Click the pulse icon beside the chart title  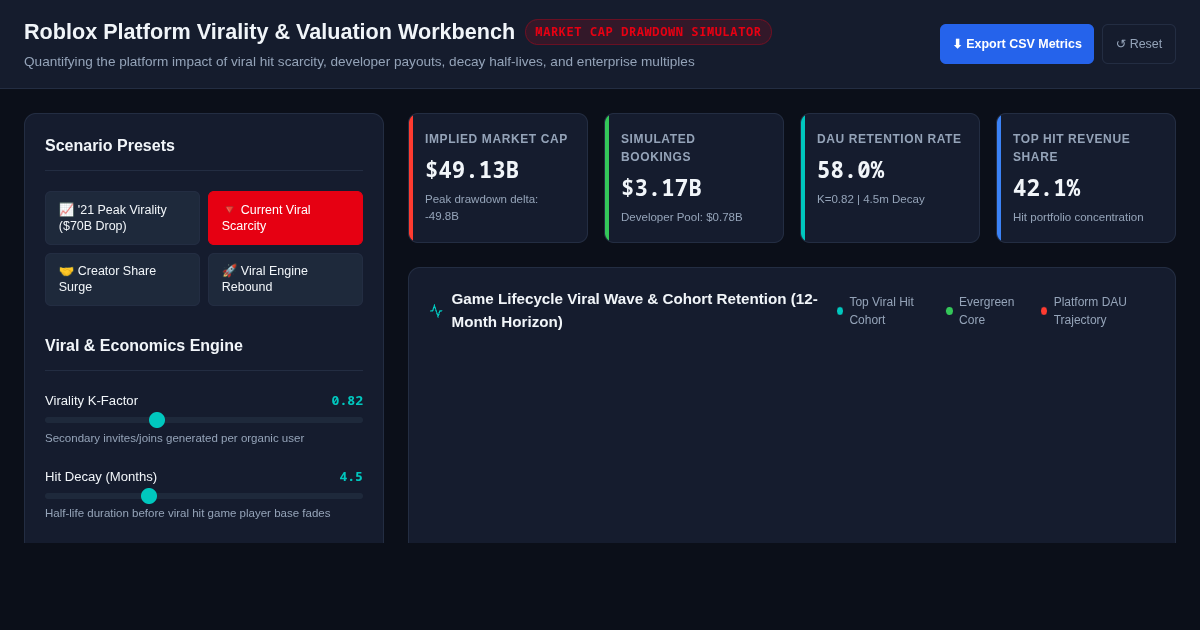(x=436, y=311)
